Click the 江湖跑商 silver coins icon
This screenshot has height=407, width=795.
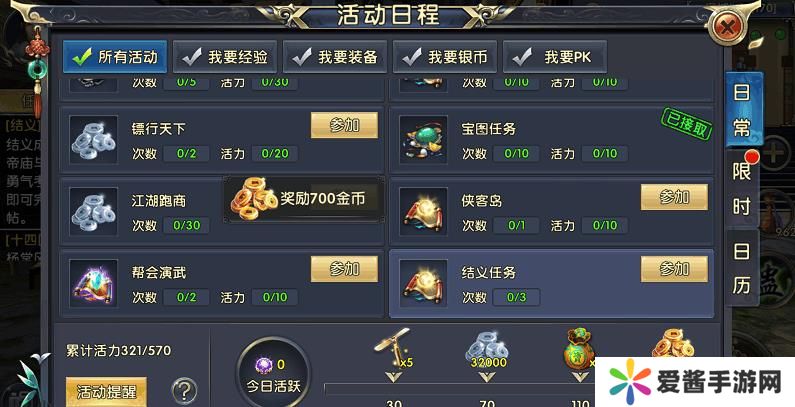[93, 211]
